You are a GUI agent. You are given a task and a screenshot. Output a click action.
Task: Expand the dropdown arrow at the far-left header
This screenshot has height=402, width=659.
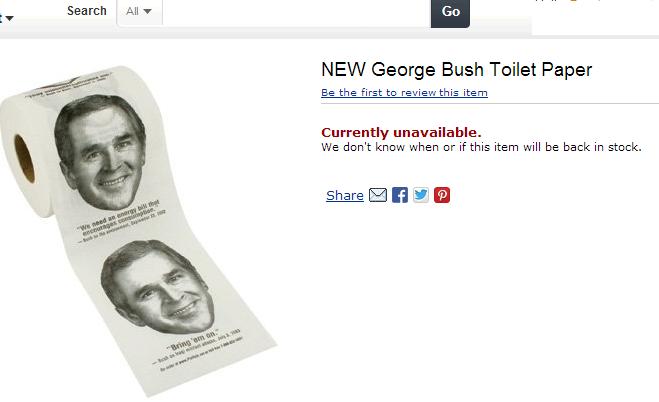click(8, 18)
